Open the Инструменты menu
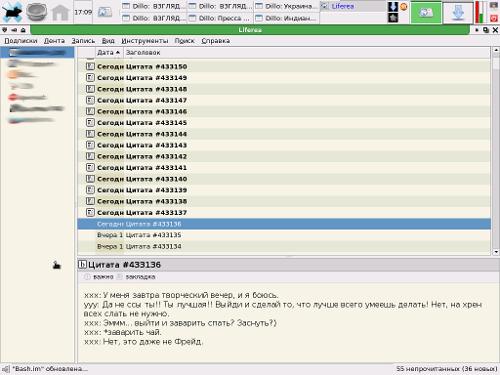500x375 pixels. click(x=145, y=41)
